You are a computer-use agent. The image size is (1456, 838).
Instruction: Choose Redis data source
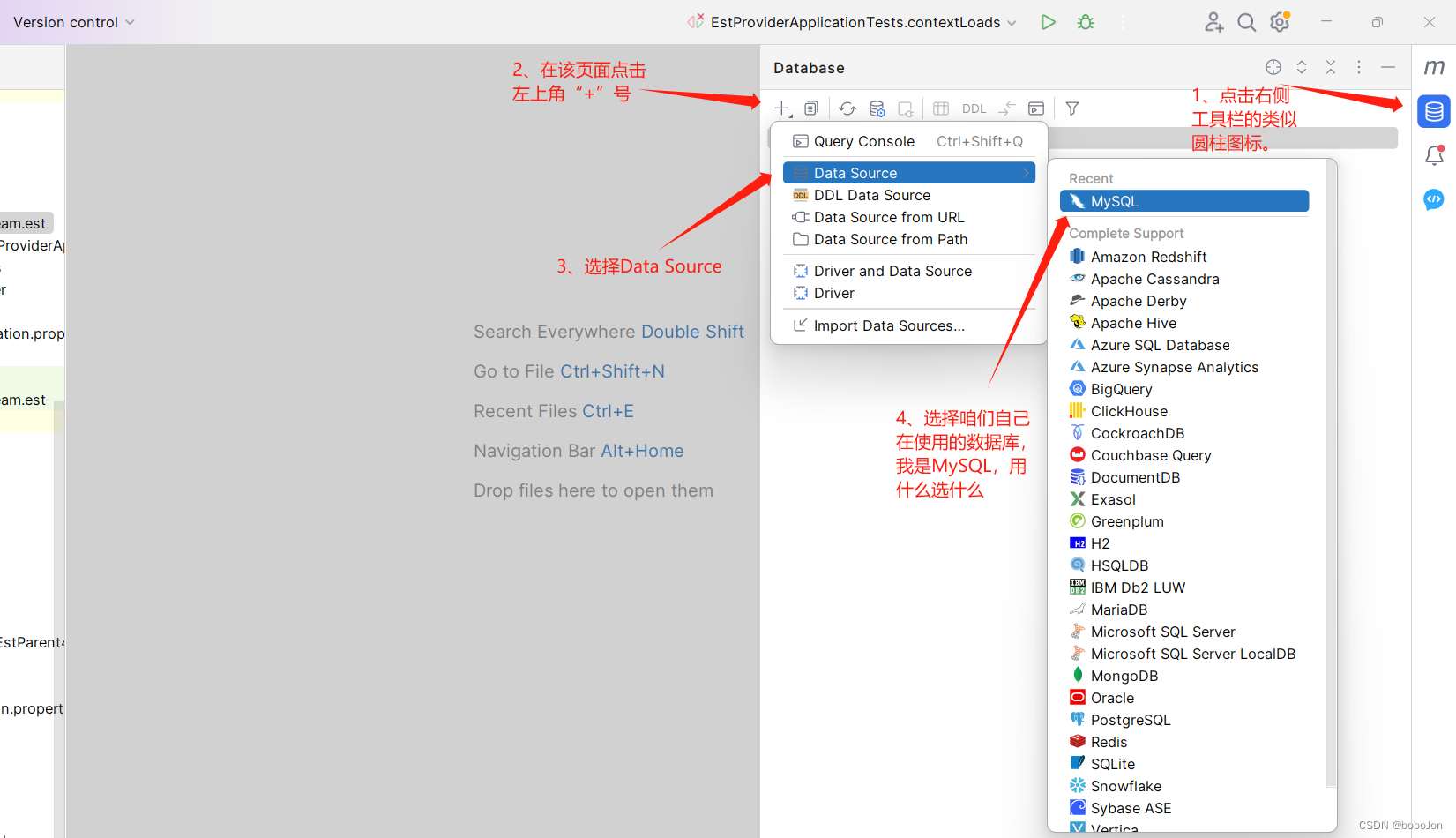pyautogui.click(x=1184, y=742)
